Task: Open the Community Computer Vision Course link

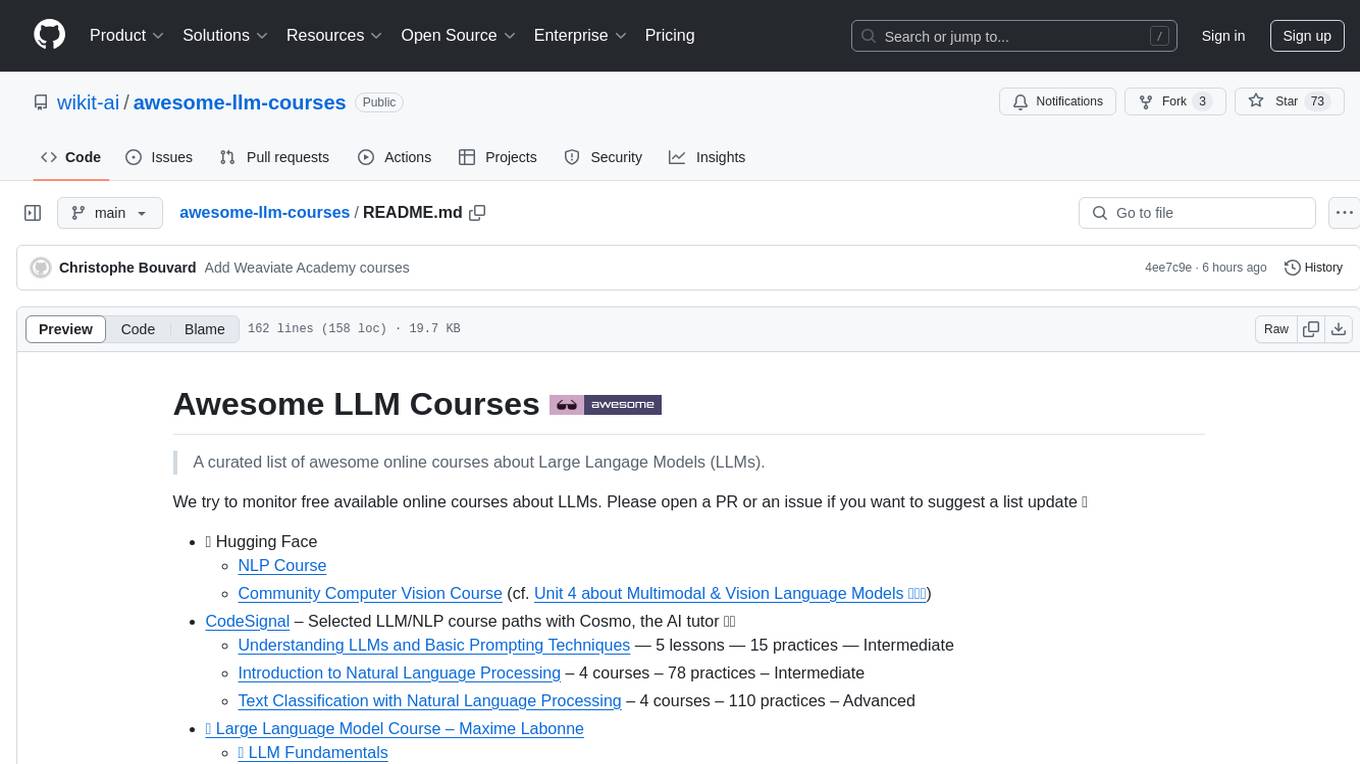Action: [x=370, y=593]
